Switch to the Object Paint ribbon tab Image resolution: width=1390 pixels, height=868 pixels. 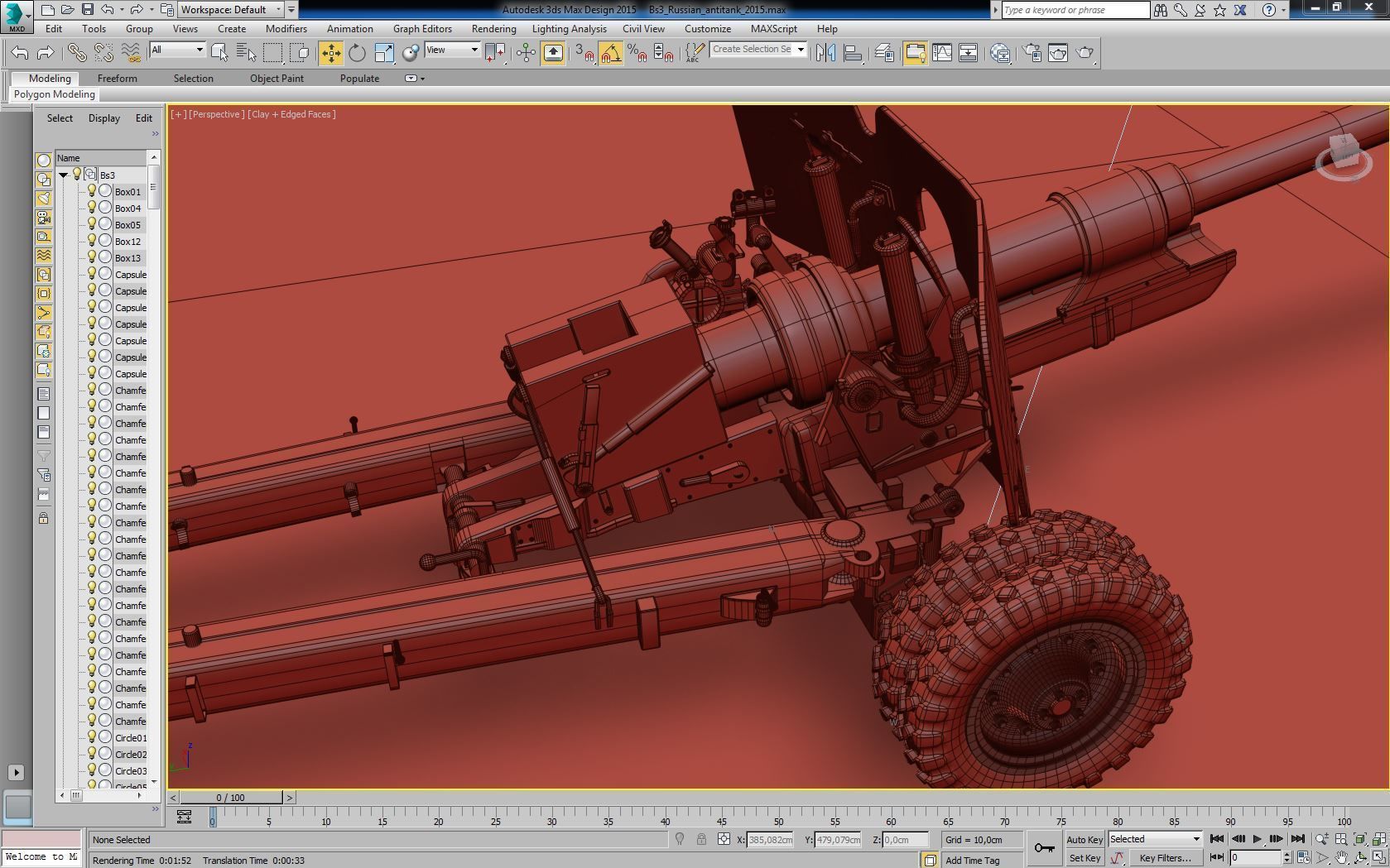(x=277, y=79)
